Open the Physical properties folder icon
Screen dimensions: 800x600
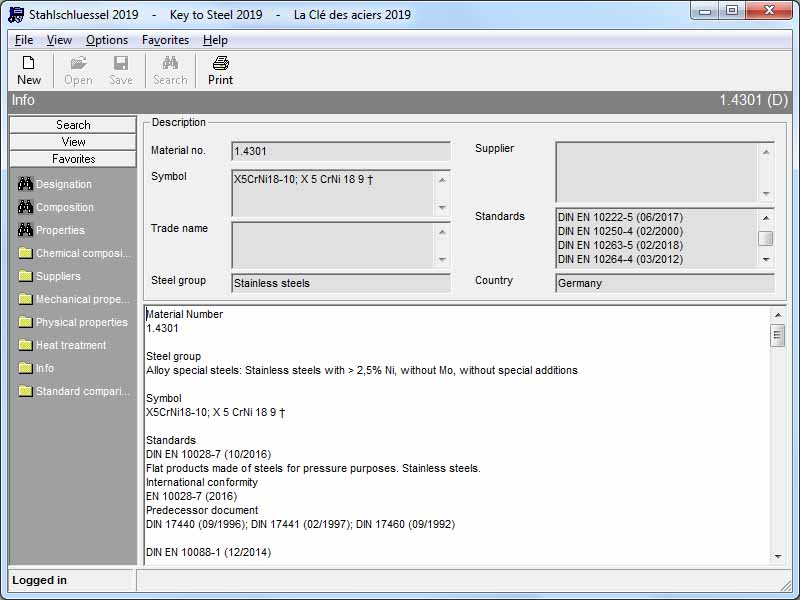(x=26, y=322)
